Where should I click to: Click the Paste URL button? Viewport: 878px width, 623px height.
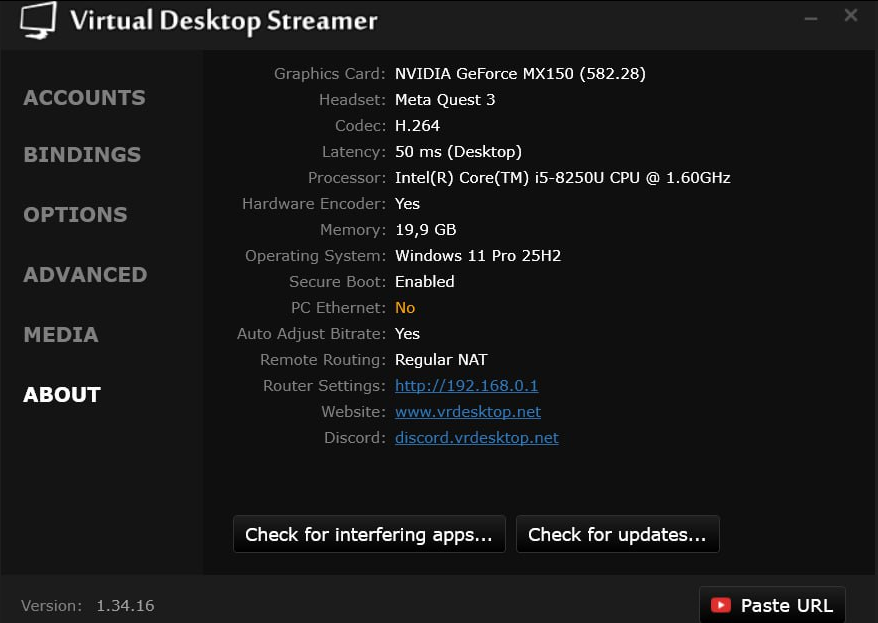tap(772, 605)
